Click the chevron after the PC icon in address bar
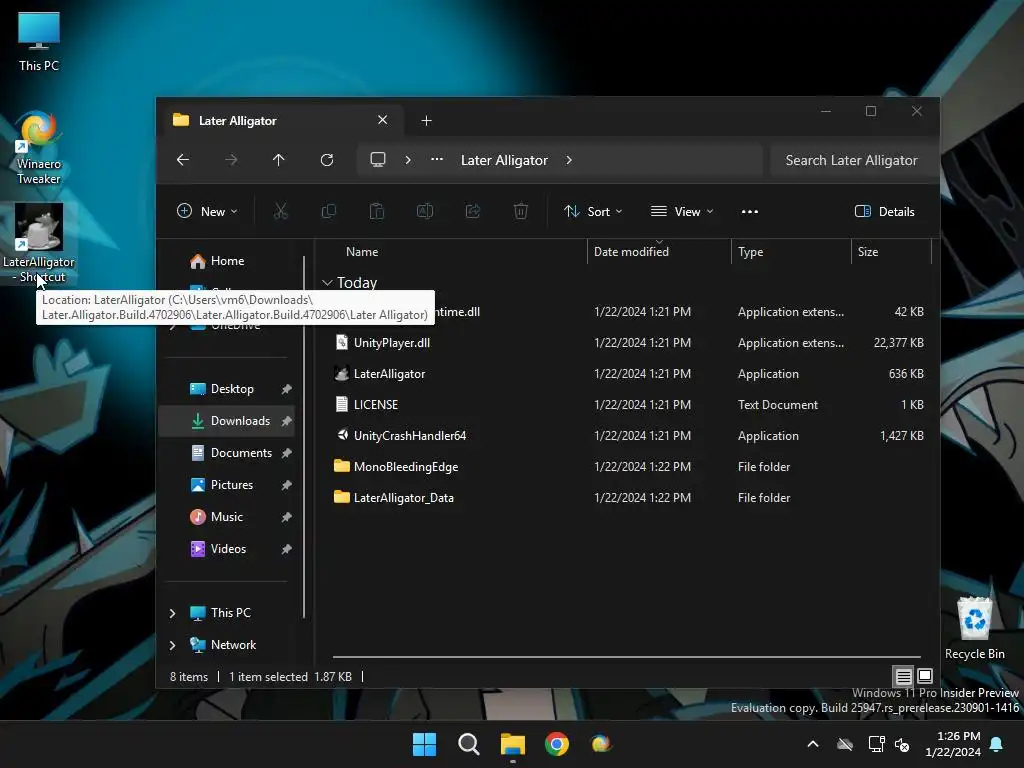 click(408, 160)
